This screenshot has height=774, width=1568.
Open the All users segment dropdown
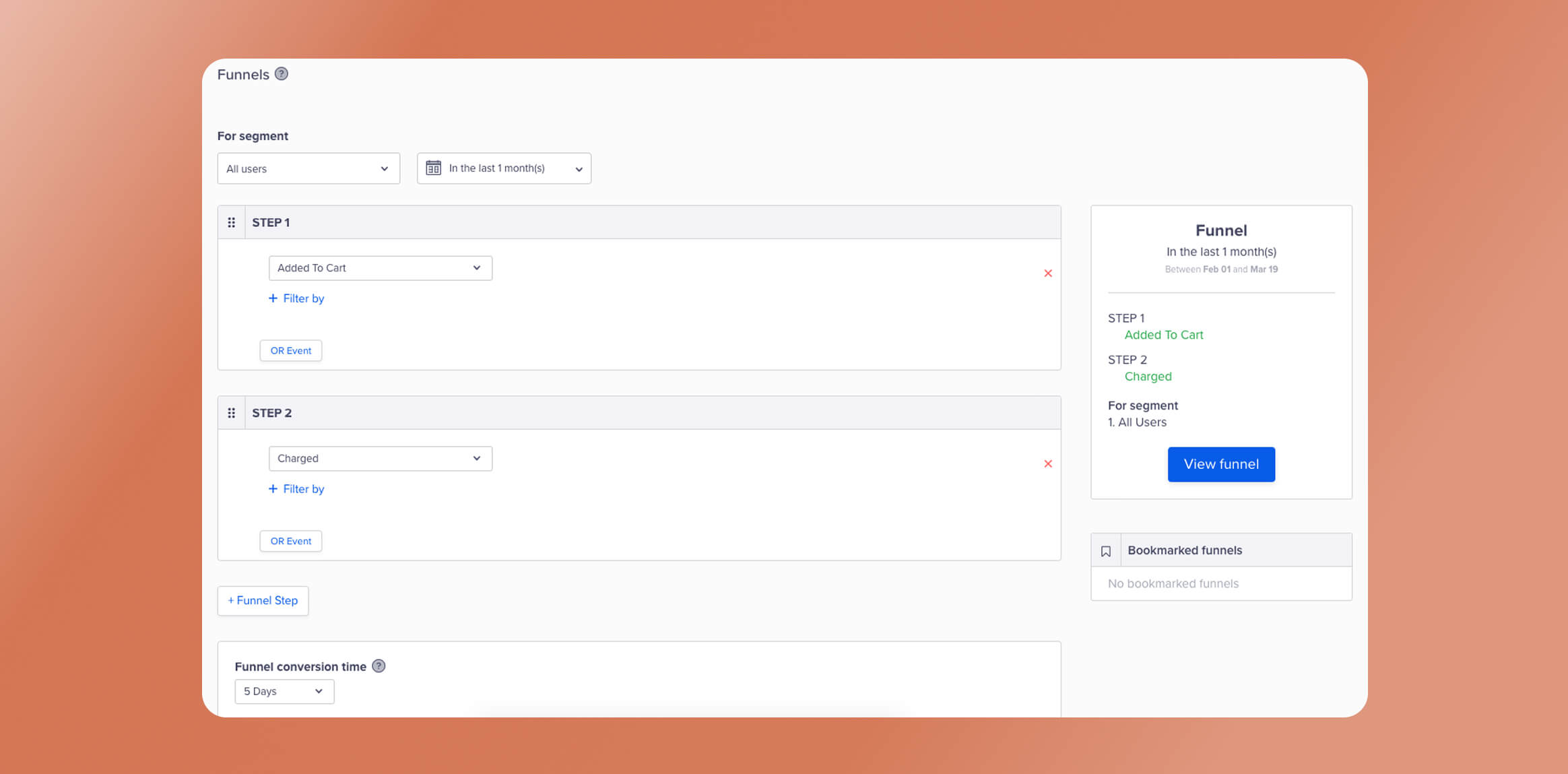pyautogui.click(x=308, y=168)
